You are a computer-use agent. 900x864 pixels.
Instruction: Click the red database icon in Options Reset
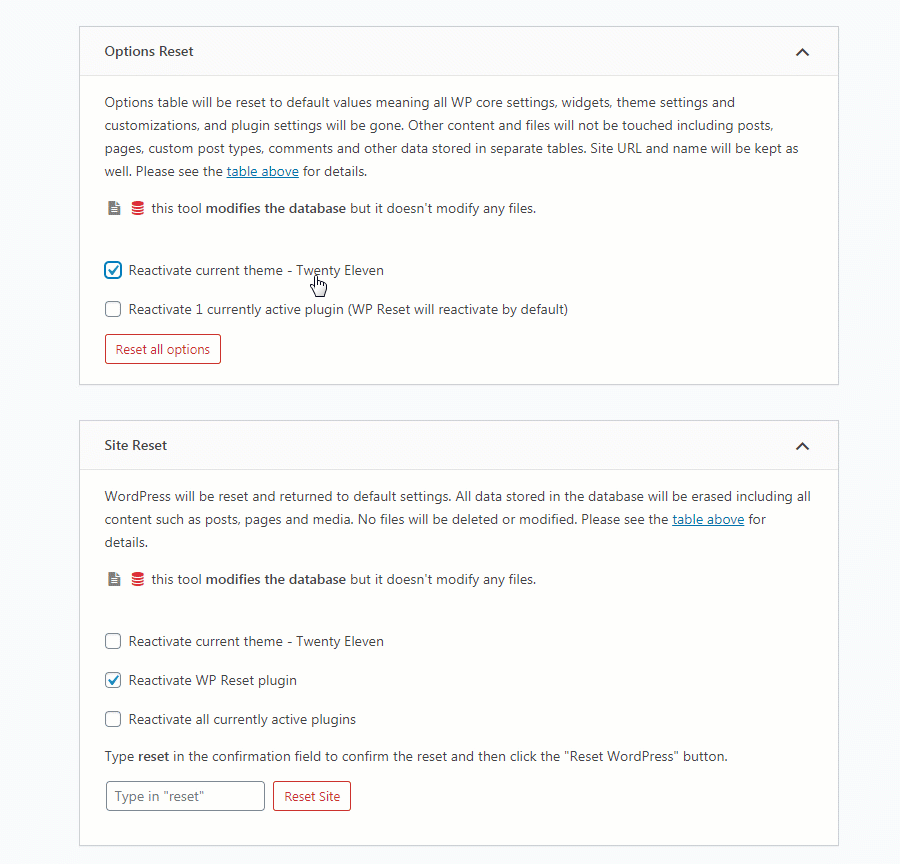point(138,208)
